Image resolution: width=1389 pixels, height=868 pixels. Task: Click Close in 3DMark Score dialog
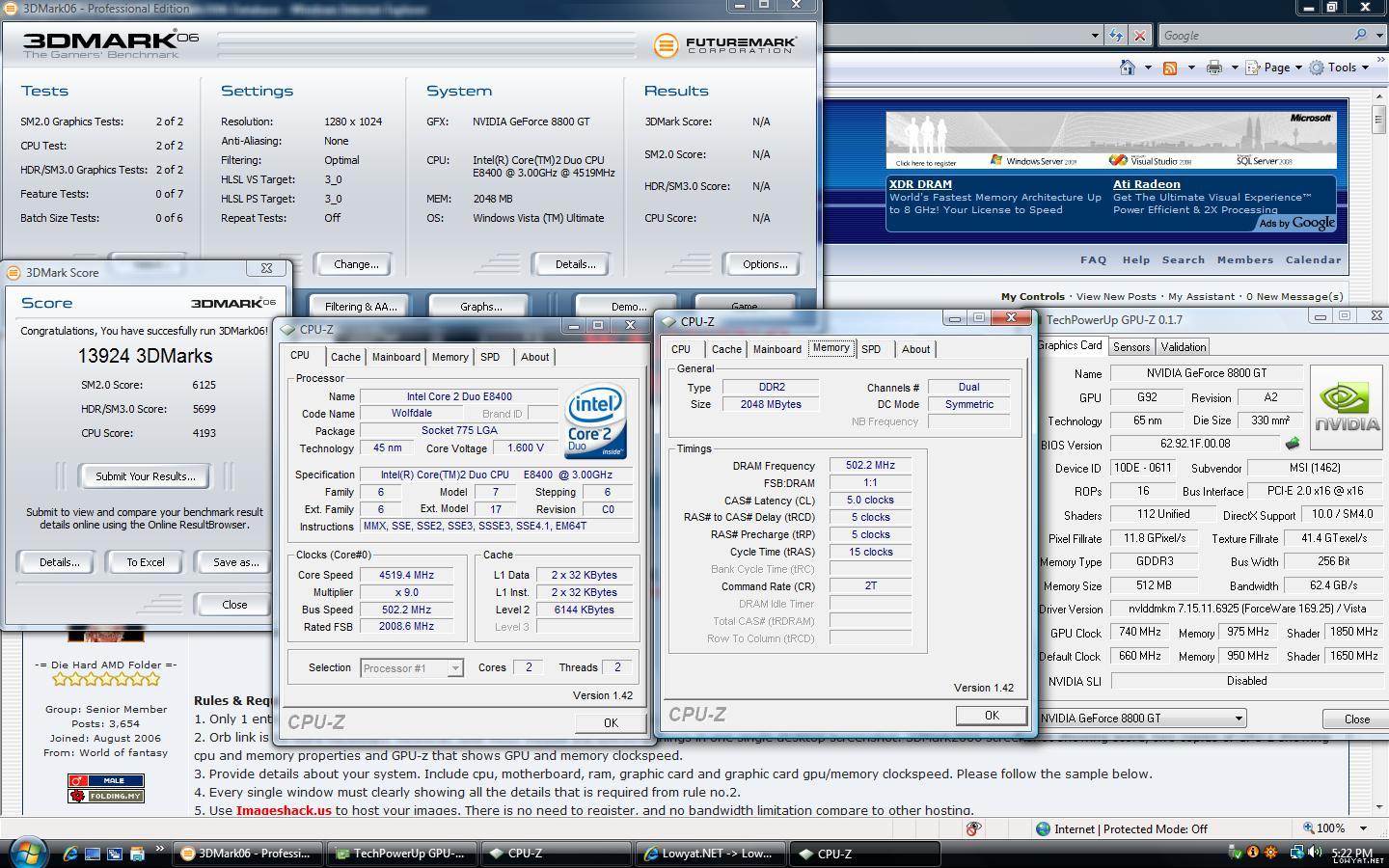tap(234, 605)
